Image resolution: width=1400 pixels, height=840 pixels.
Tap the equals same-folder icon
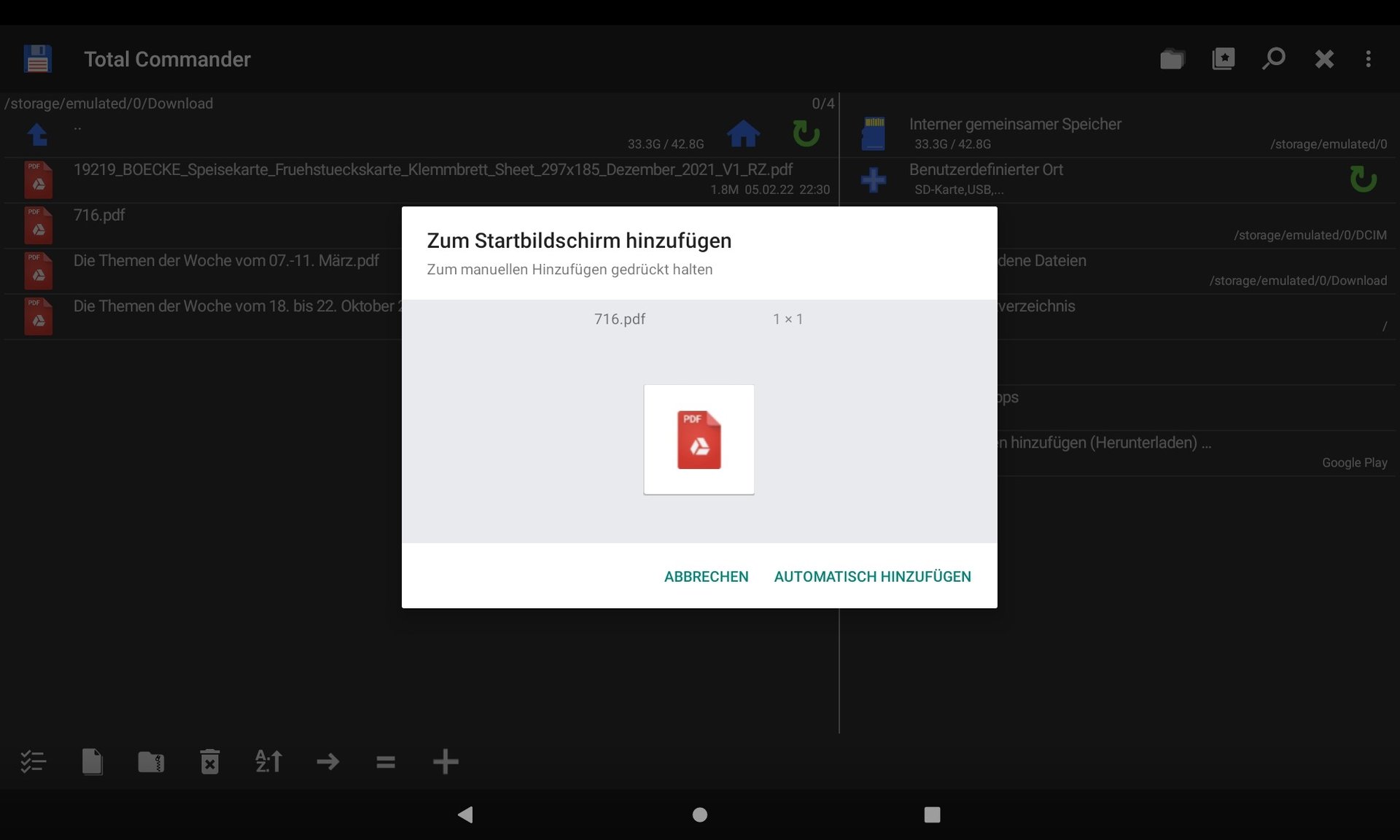point(386,762)
